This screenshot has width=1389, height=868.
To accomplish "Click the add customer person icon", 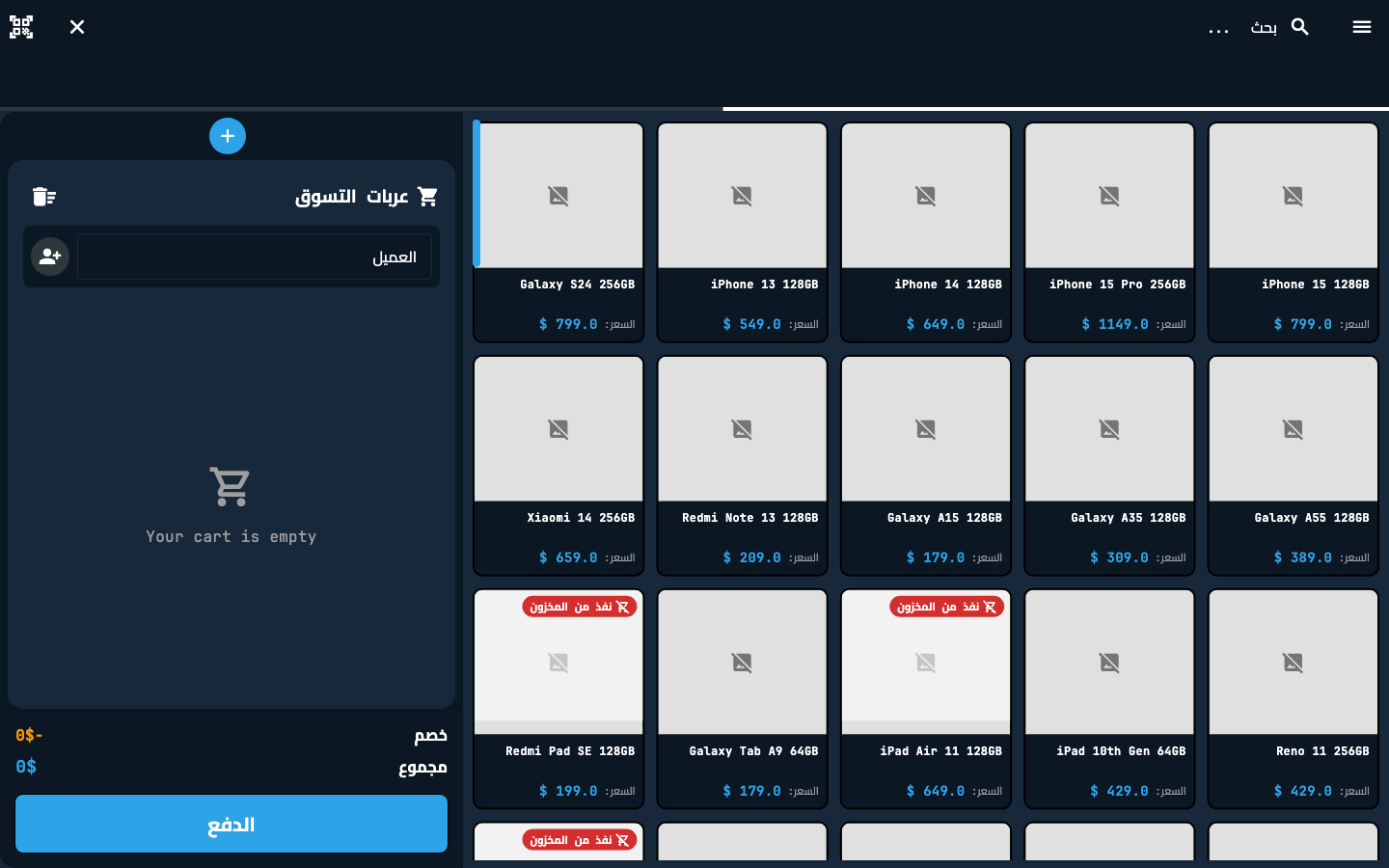I will (50, 257).
